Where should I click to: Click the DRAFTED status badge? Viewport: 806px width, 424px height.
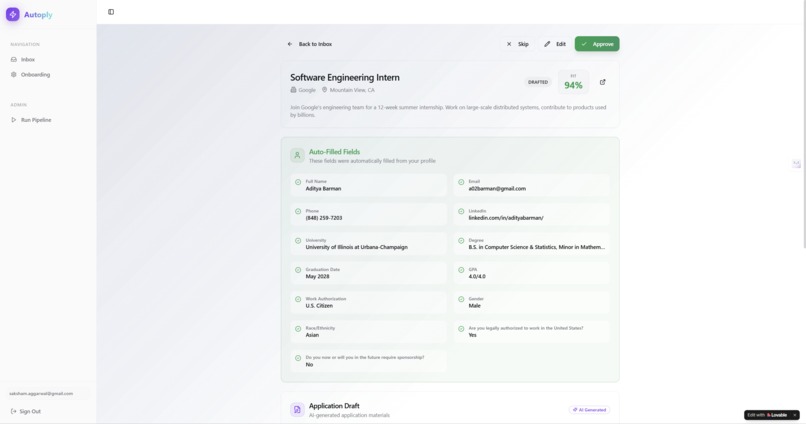point(538,82)
